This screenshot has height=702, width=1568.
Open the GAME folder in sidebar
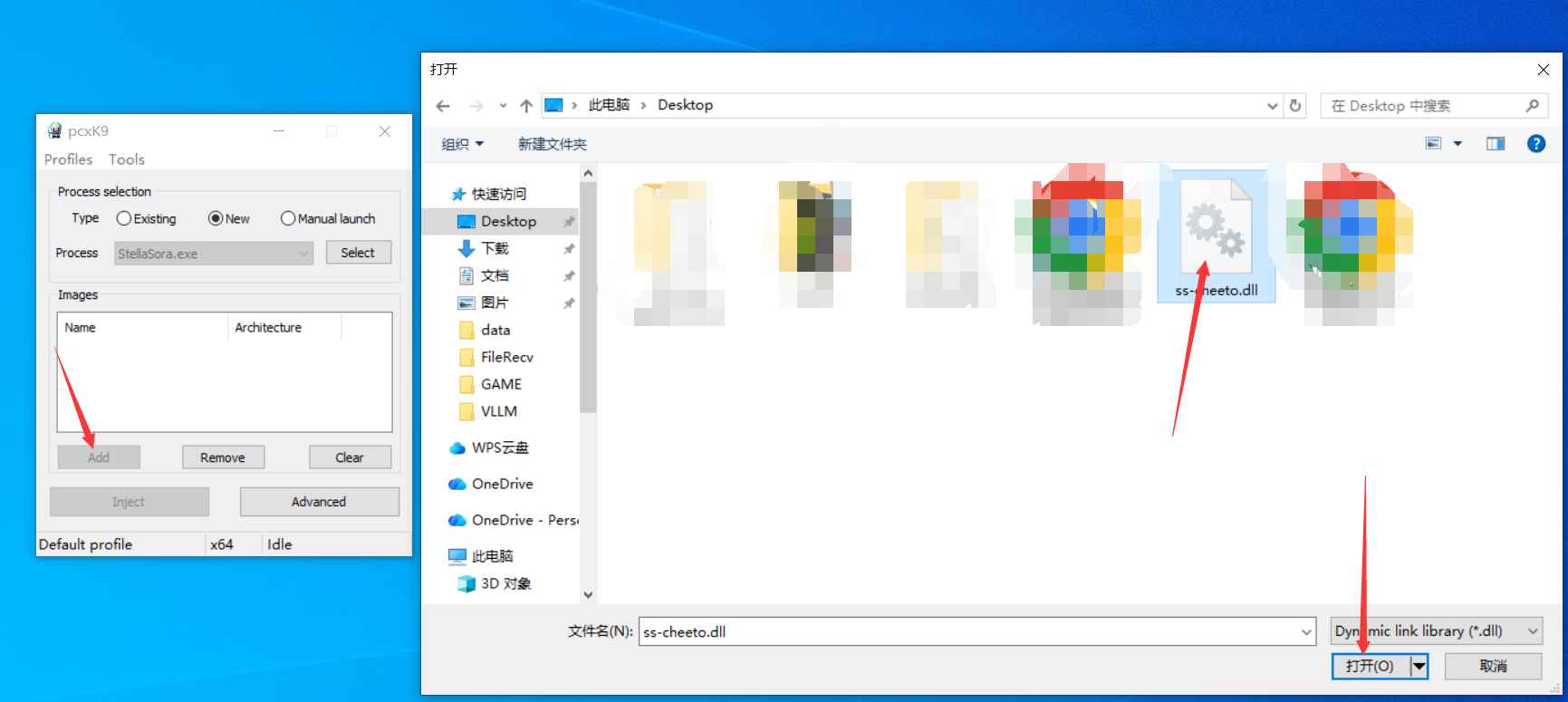(x=500, y=384)
